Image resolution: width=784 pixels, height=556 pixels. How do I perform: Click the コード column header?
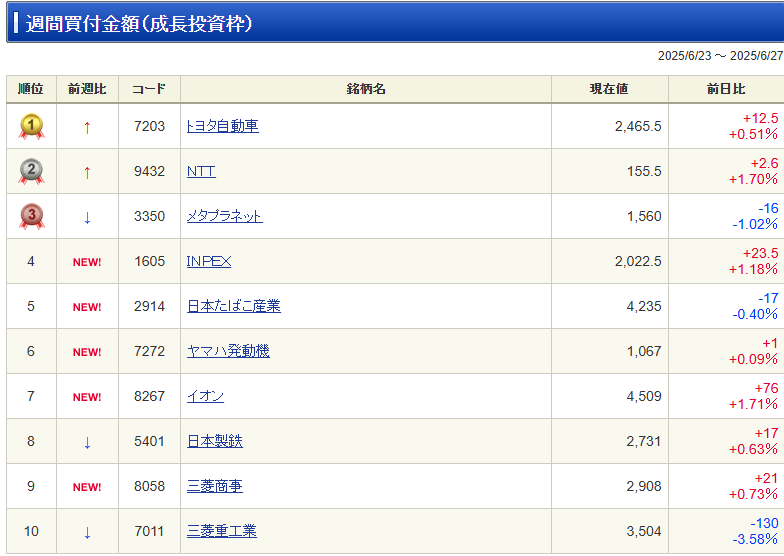pos(149,89)
